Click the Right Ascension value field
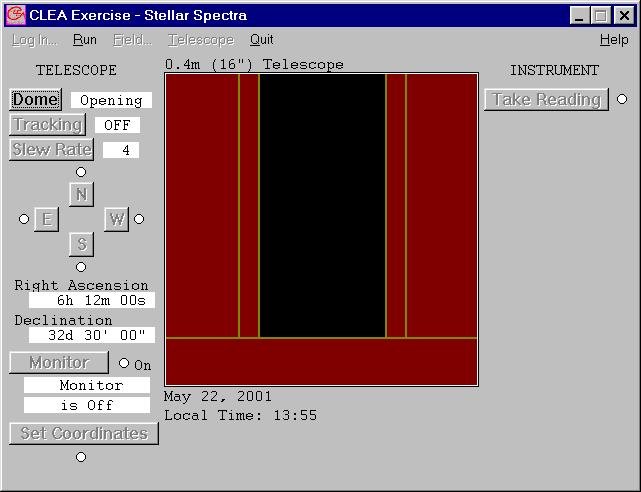 point(91,301)
